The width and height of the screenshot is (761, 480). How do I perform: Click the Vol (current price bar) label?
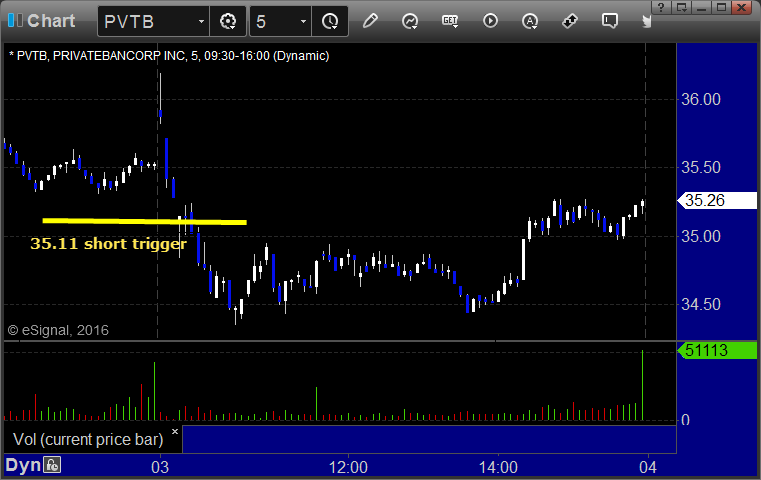click(x=88, y=439)
